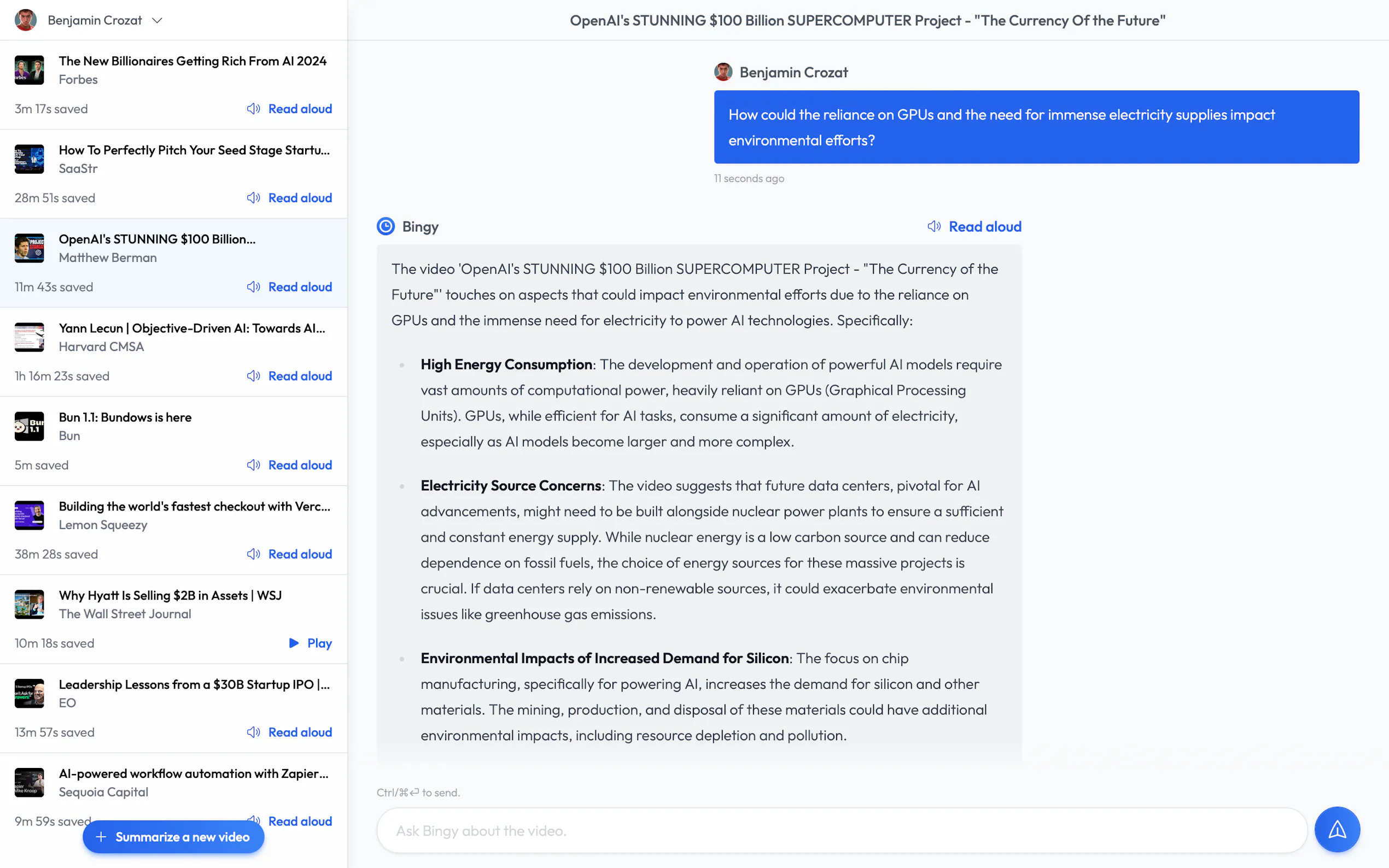This screenshot has height=868, width=1389.
Task: Click Read aloud for OpenAI $100 Billion video
Action: click(x=300, y=287)
